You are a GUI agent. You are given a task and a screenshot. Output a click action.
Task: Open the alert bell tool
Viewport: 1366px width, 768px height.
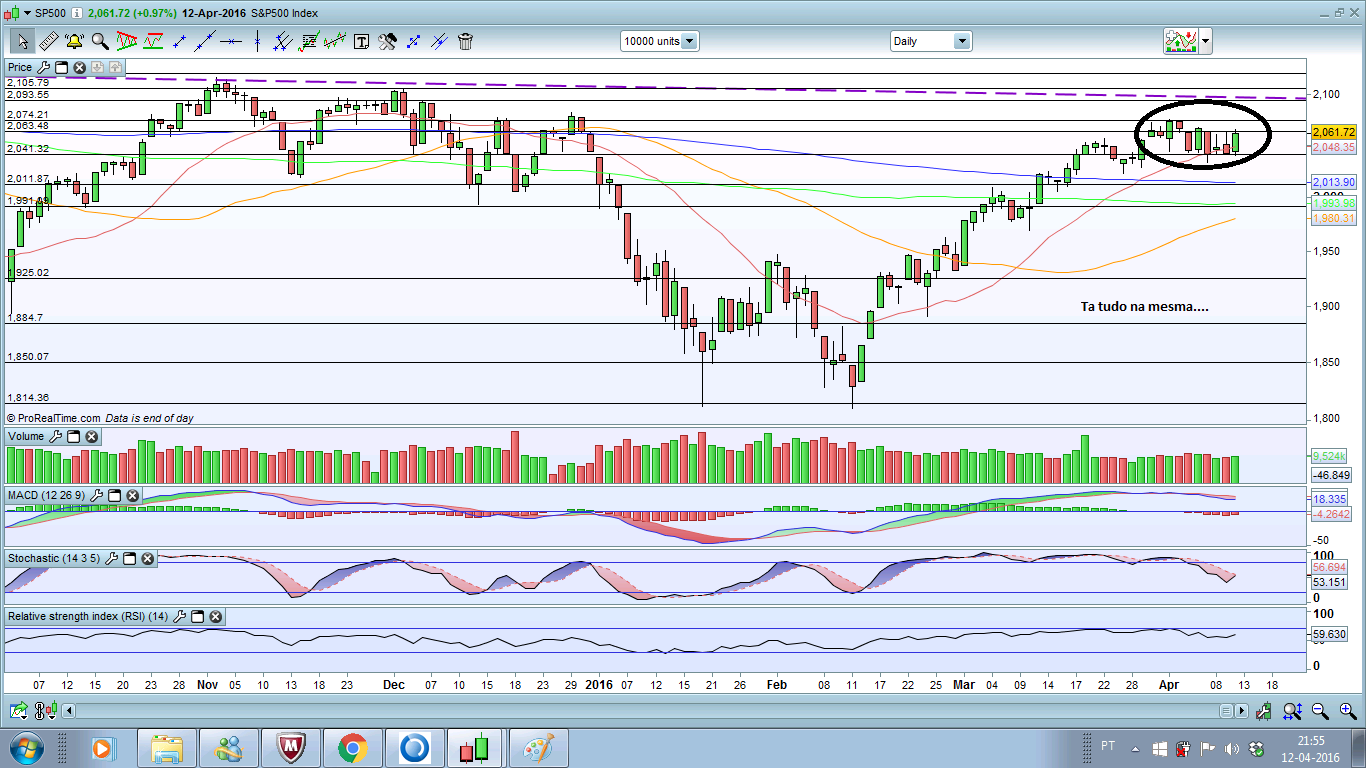click(74, 41)
